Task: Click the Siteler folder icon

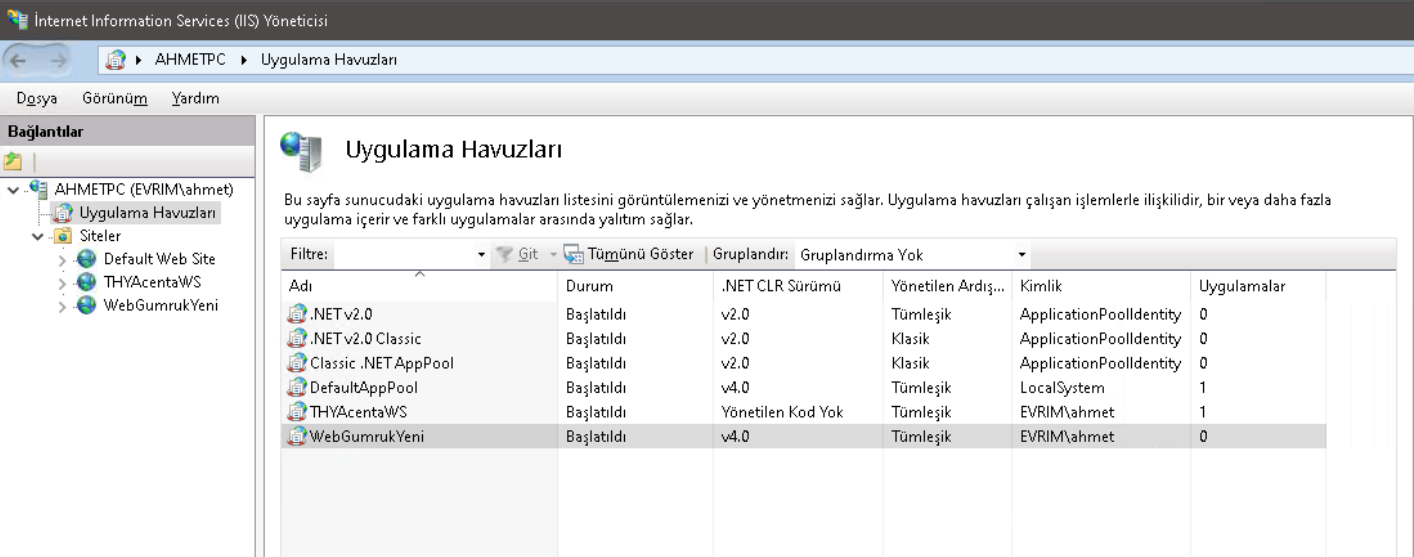Action: pos(64,236)
